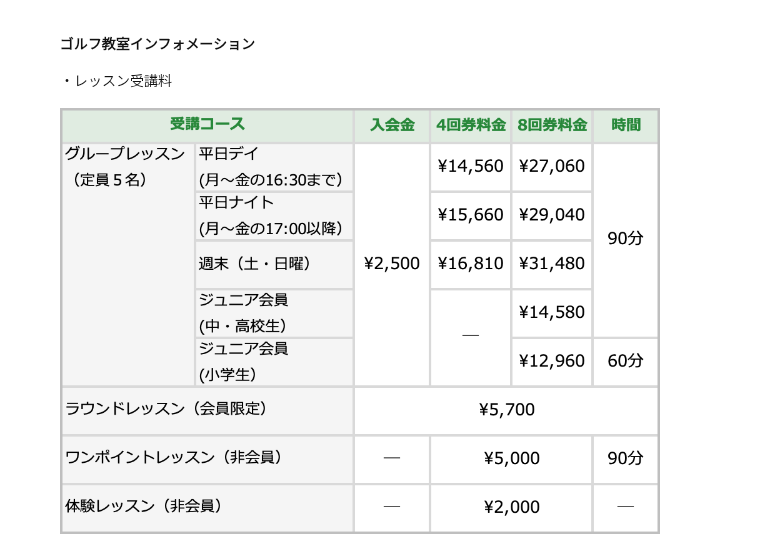This screenshot has height=548, width=761.
Task: Select the 平日デイ course cell
Action: 274,166
